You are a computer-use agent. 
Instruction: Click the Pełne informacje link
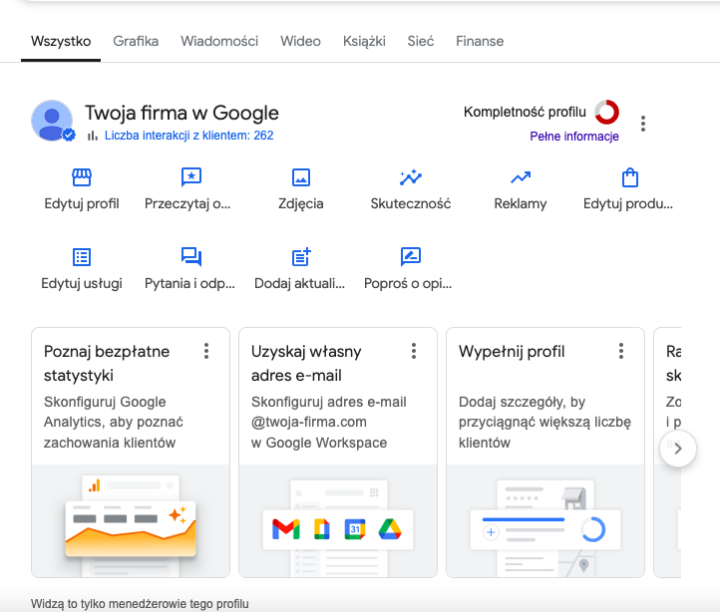[574, 136]
